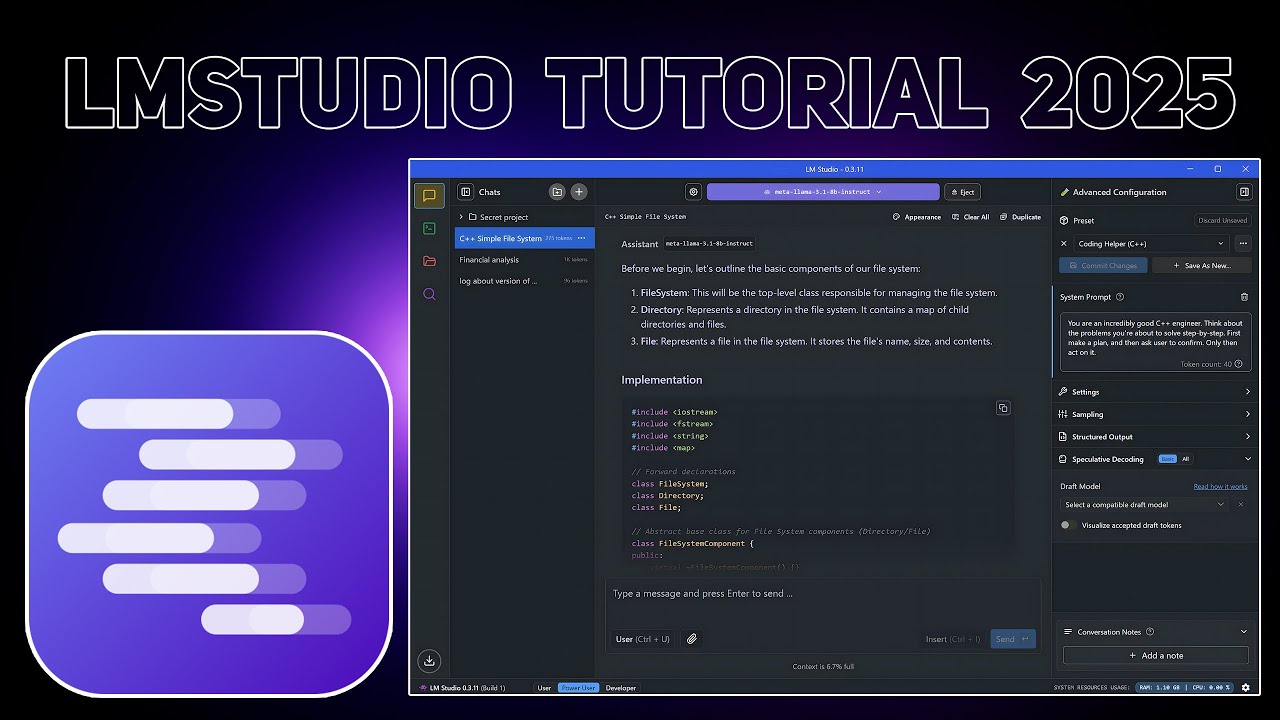Switch to User mode
The width and height of the screenshot is (1280, 720).
[544, 688]
